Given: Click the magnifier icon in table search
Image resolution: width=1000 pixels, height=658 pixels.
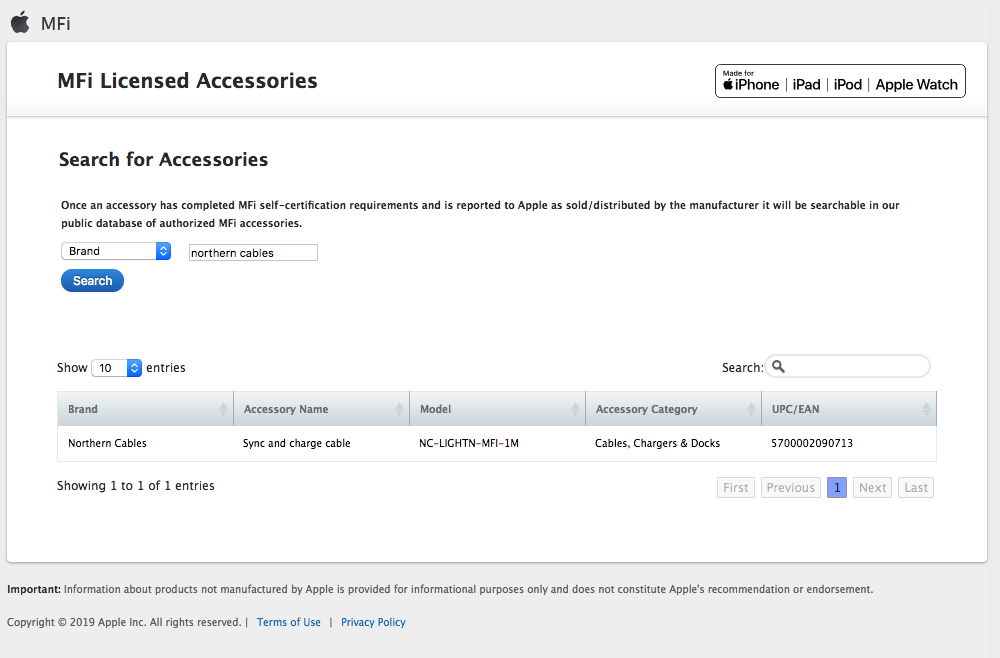Looking at the screenshot, I should [779, 367].
